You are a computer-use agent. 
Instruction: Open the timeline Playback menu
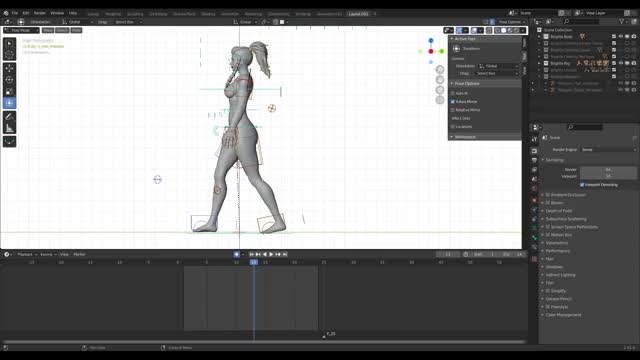26,254
